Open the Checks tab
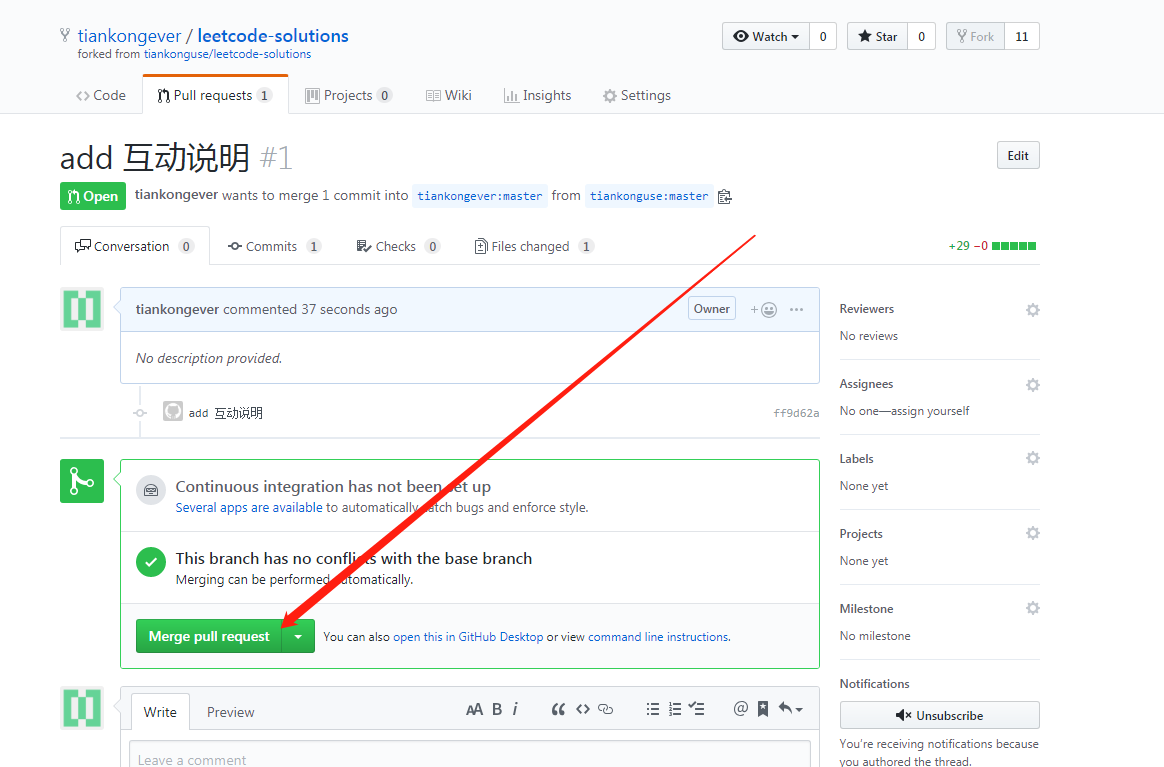This screenshot has width=1164, height=767. pos(398,246)
